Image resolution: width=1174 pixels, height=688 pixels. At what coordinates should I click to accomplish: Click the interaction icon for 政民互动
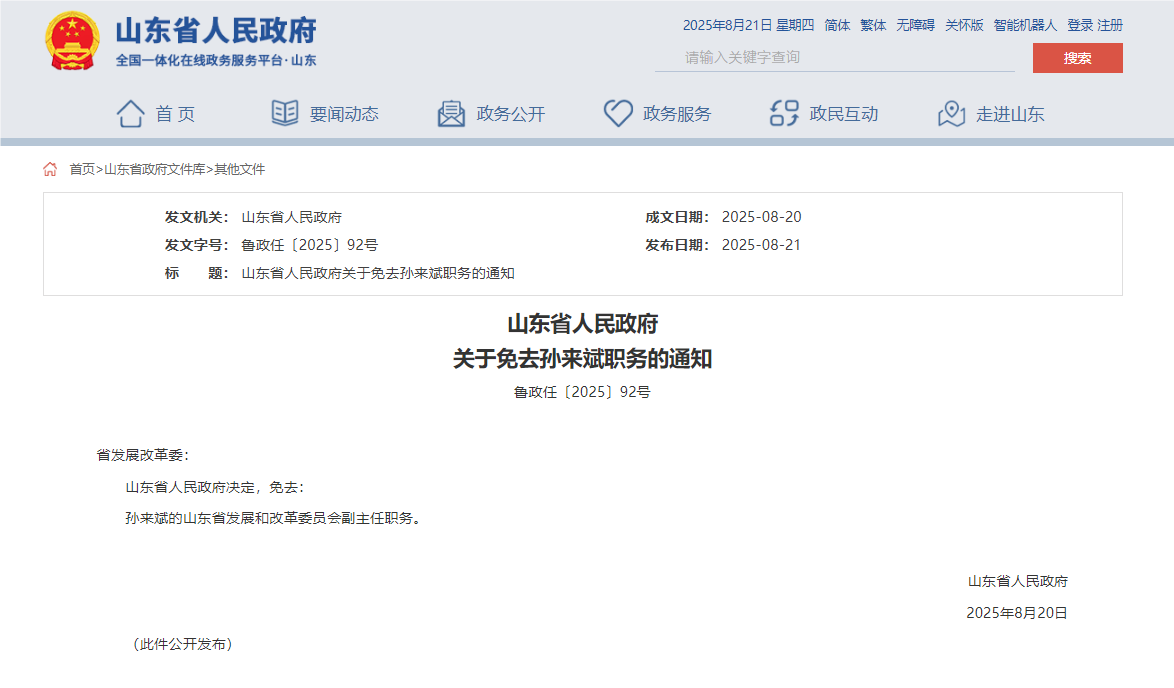pyautogui.click(x=784, y=114)
